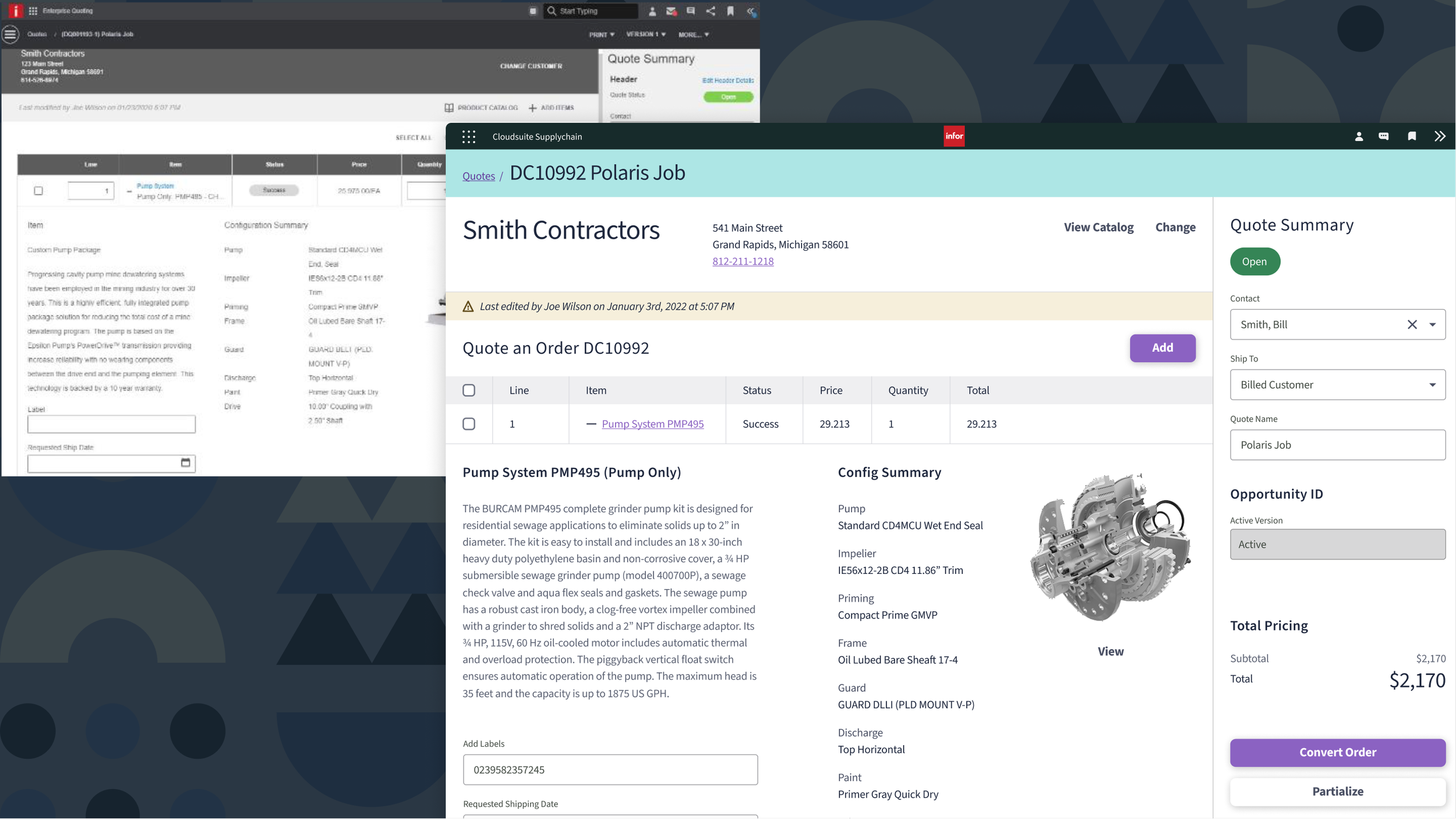Click View under pump image

[1111, 651]
